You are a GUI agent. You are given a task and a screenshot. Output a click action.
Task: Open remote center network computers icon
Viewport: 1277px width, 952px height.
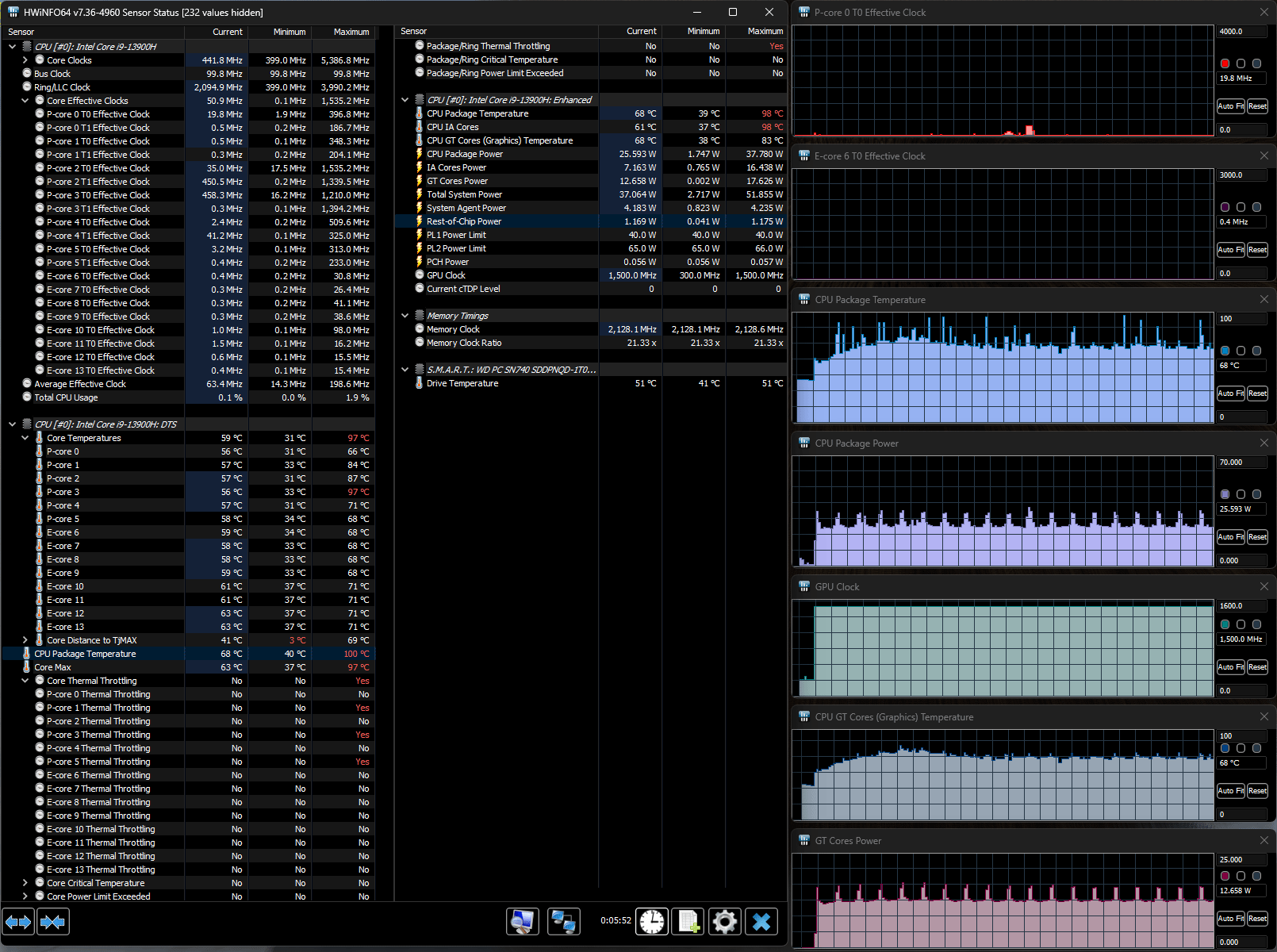(564, 921)
